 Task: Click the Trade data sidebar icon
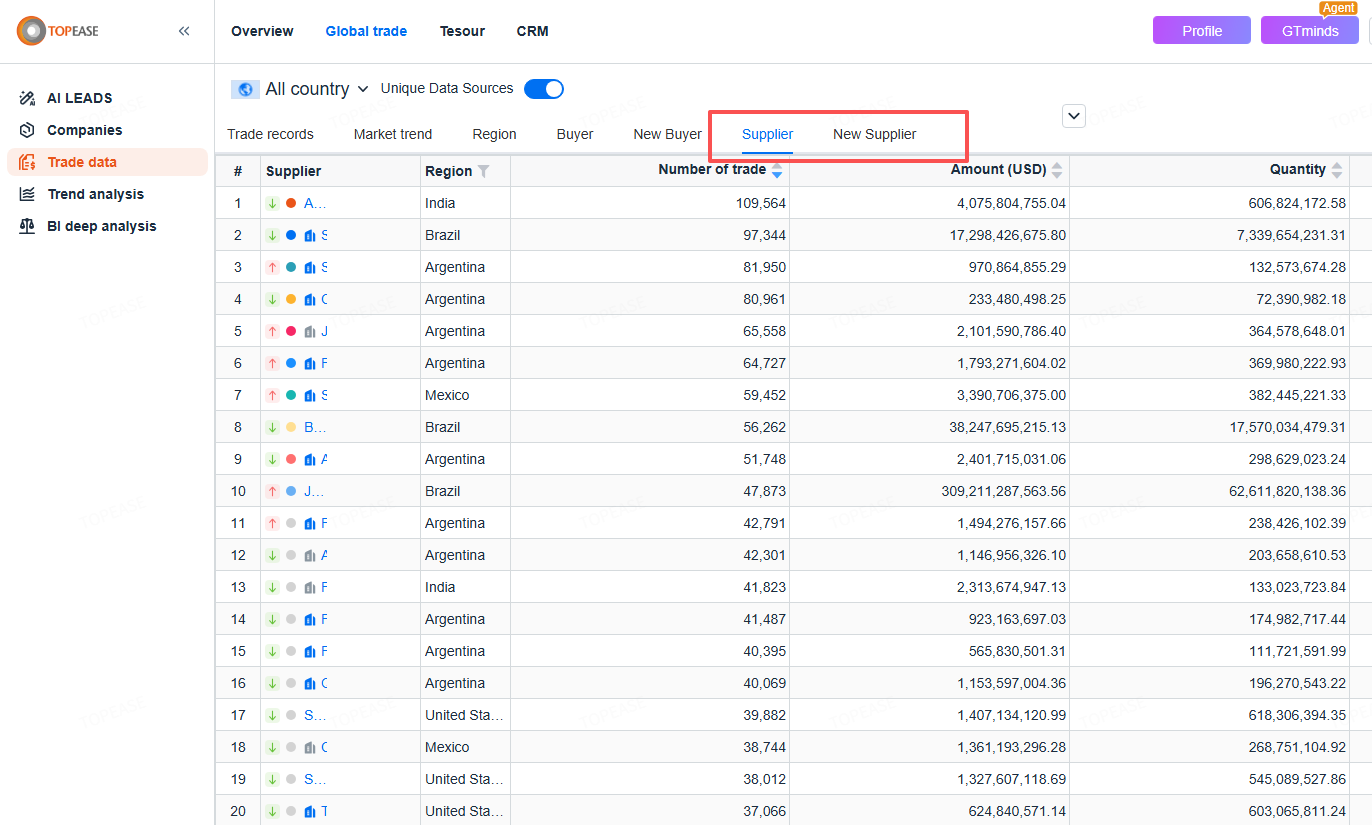coord(28,162)
